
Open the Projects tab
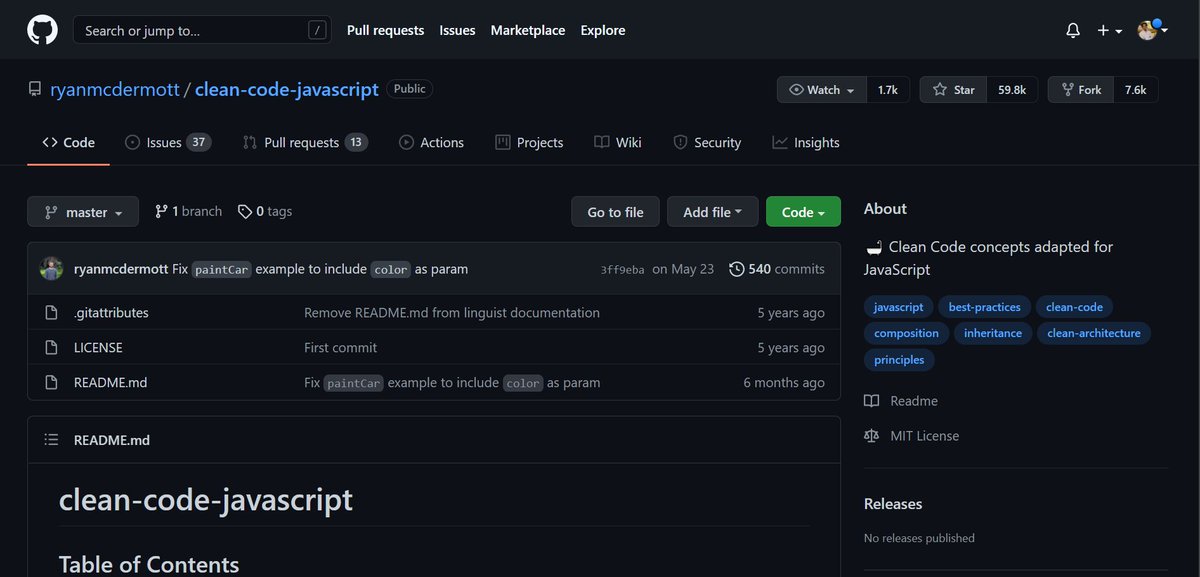pos(529,142)
